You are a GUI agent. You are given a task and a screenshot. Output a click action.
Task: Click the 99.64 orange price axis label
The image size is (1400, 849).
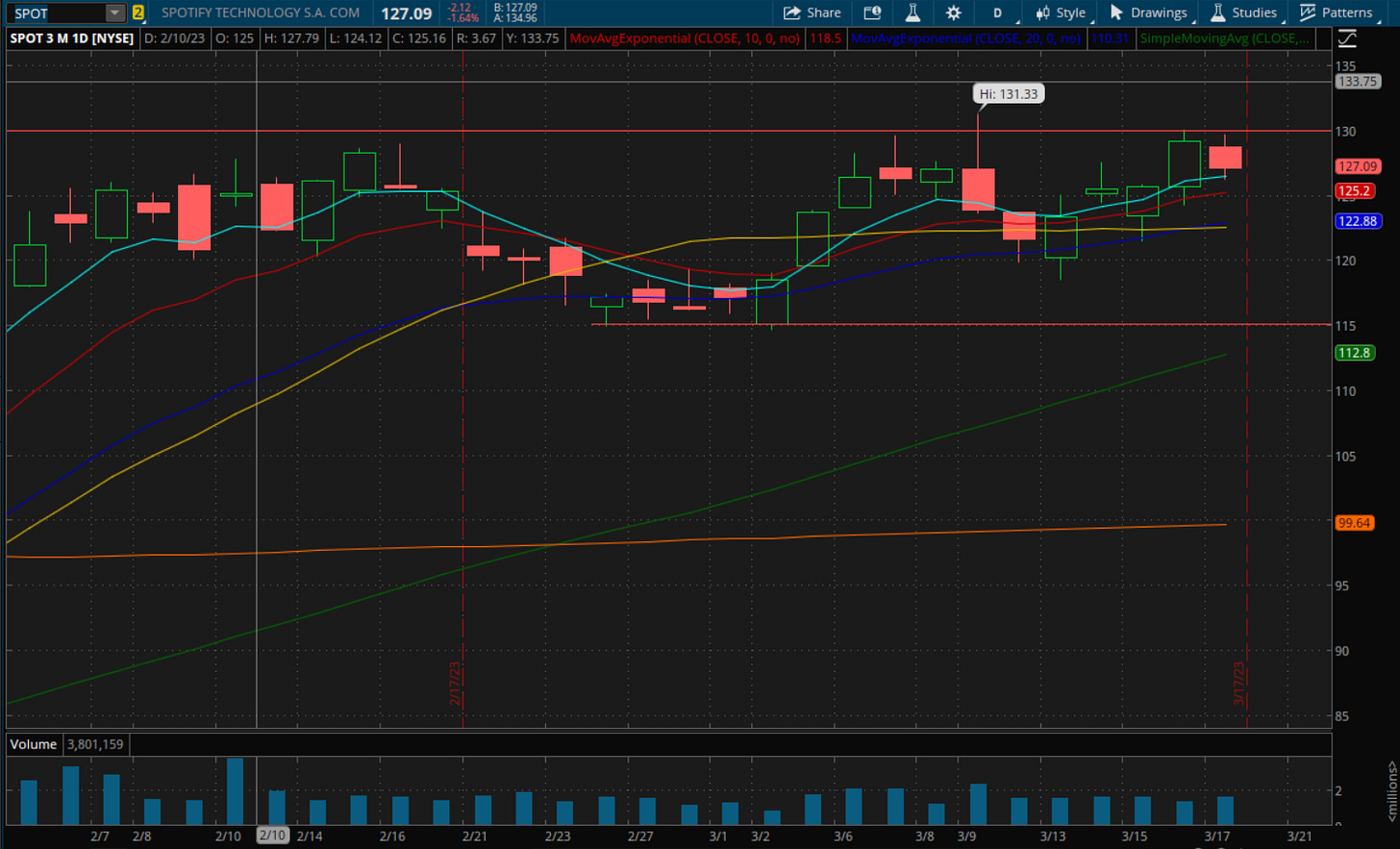(1354, 523)
